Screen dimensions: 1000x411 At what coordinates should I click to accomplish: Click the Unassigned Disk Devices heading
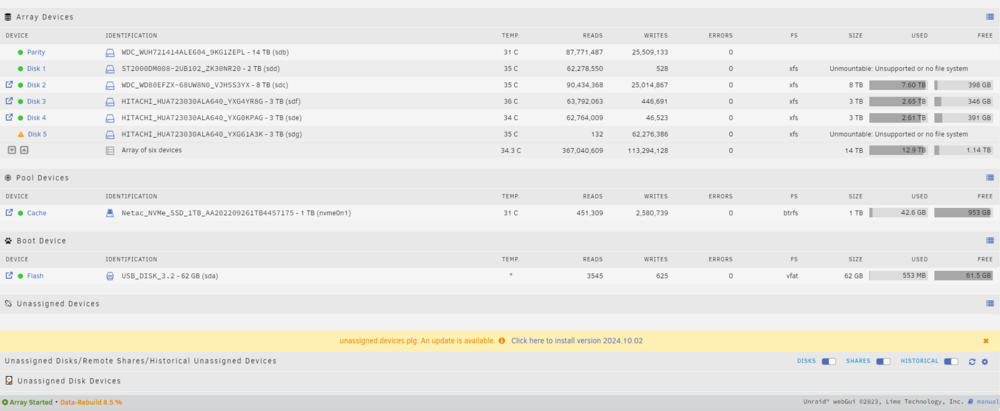pyautogui.click(x=69, y=381)
